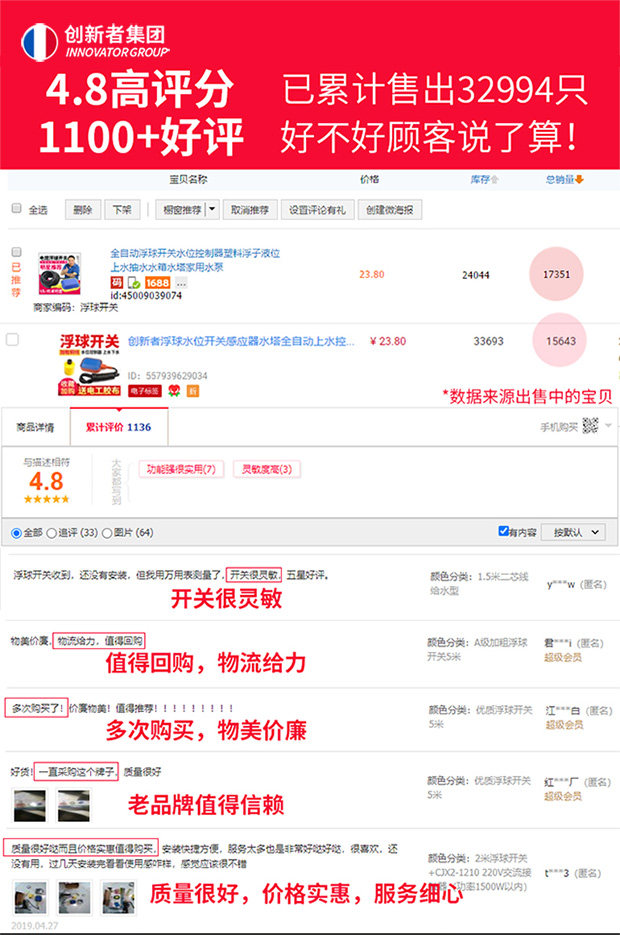Select the 全部 radio button
Image resolution: width=620 pixels, height=935 pixels.
point(16,533)
